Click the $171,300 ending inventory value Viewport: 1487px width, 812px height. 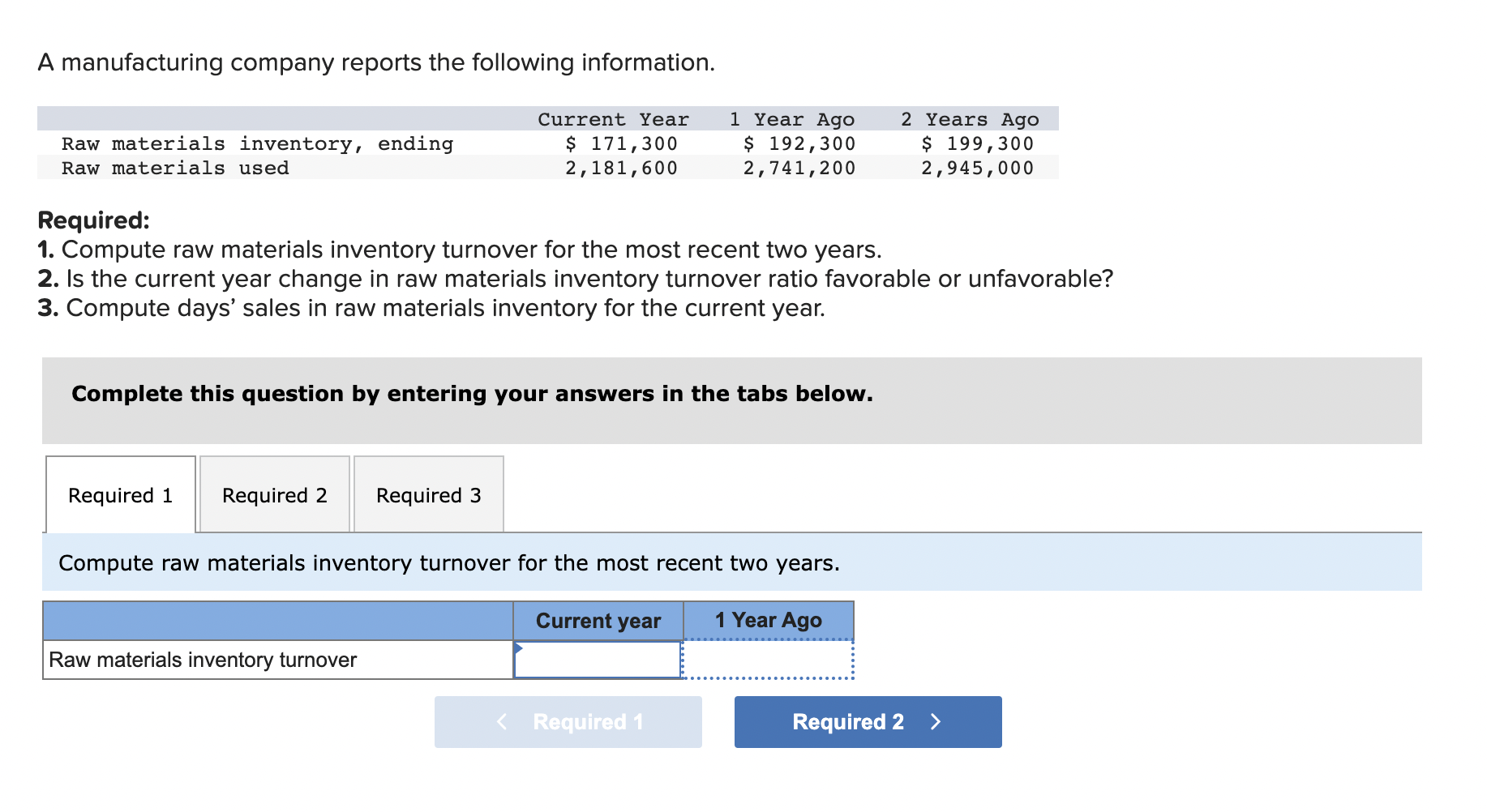tap(621, 143)
